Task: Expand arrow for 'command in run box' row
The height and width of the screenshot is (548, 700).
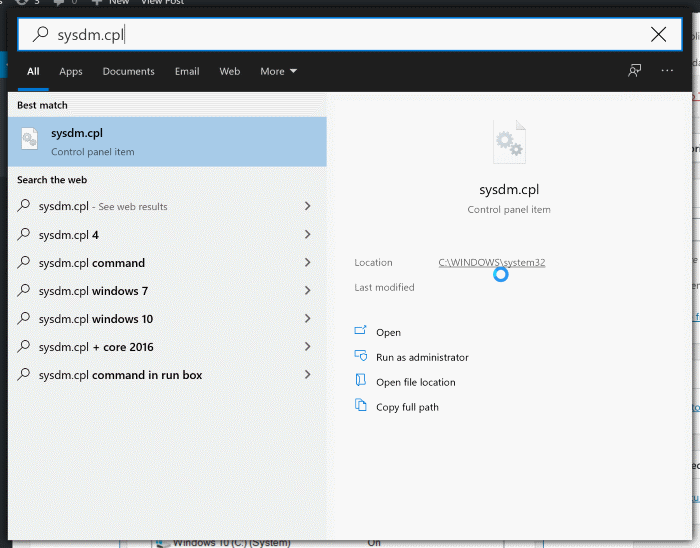Action: (x=308, y=374)
